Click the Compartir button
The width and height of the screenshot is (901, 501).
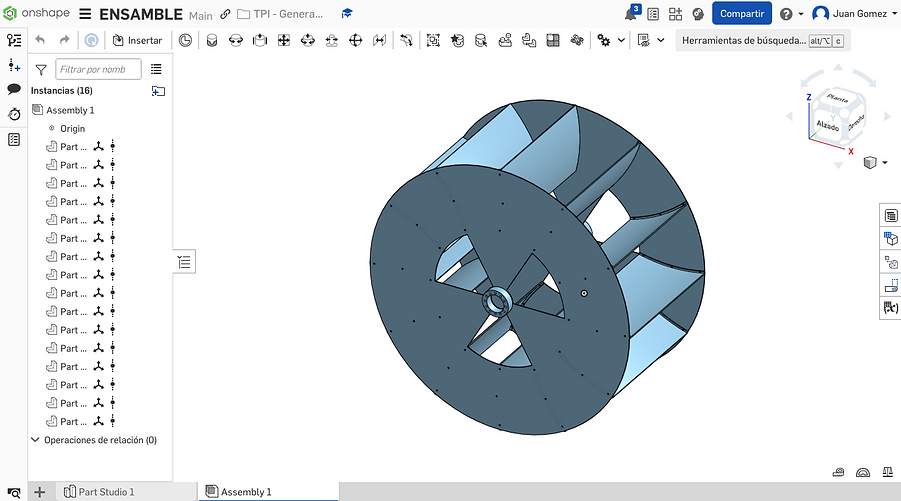coord(742,13)
